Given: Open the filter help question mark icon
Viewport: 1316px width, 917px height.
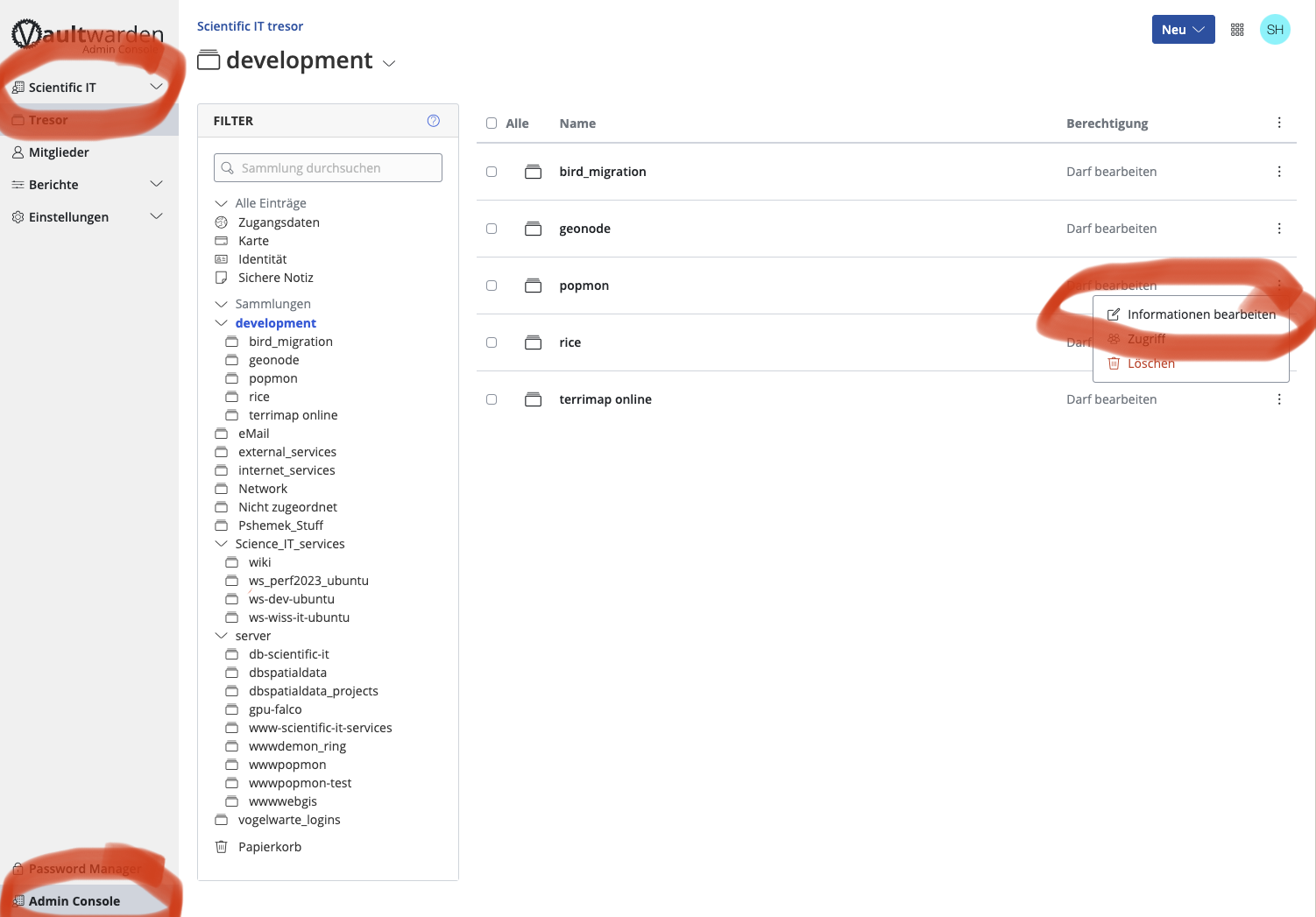Looking at the screenshot, I should tap(433, 120).
